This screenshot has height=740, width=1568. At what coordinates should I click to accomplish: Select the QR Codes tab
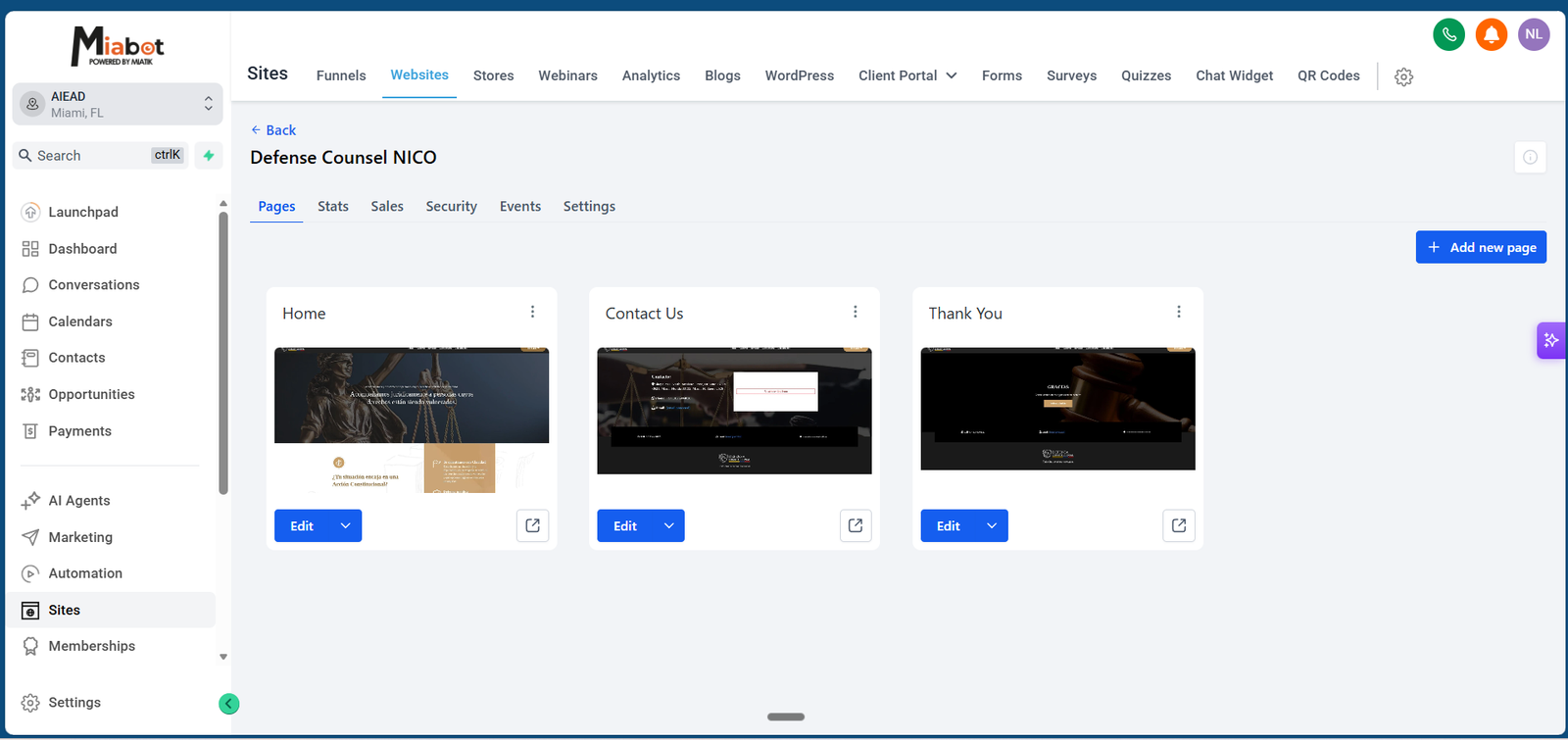coord(1329,75)
